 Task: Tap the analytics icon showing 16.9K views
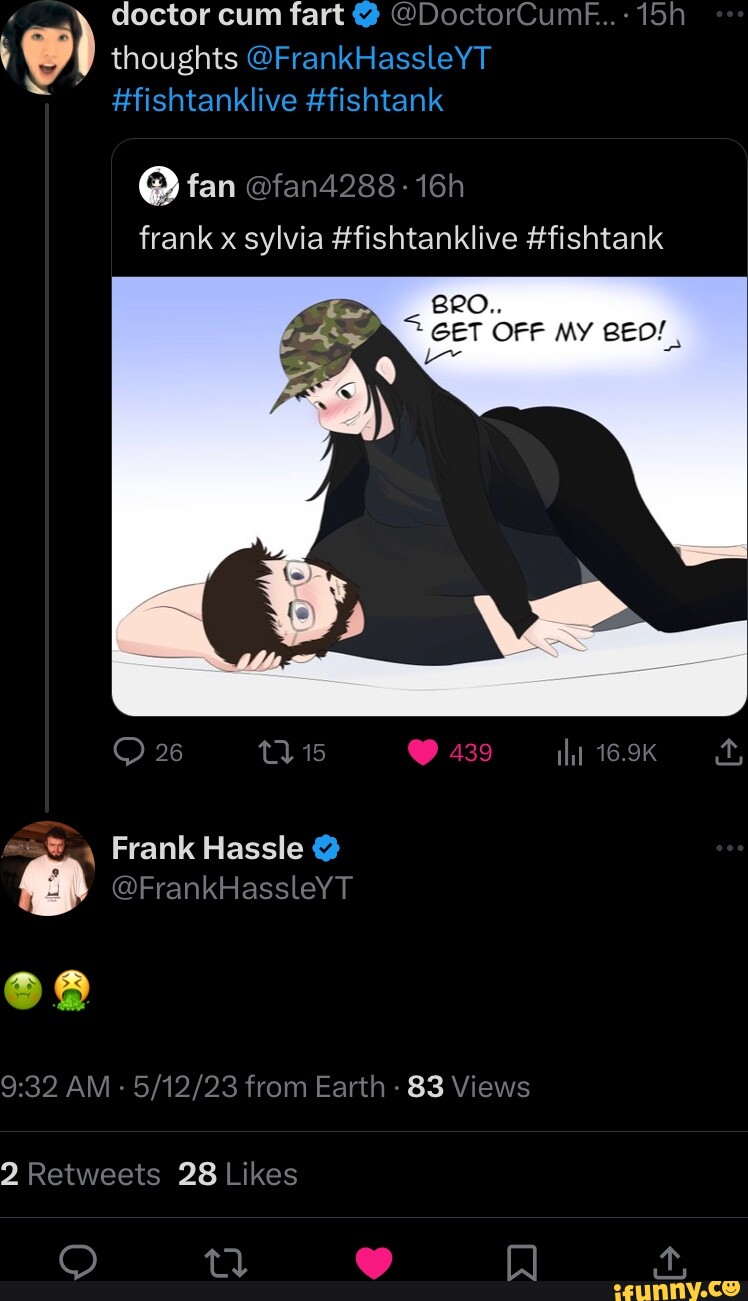coord(572,752)
